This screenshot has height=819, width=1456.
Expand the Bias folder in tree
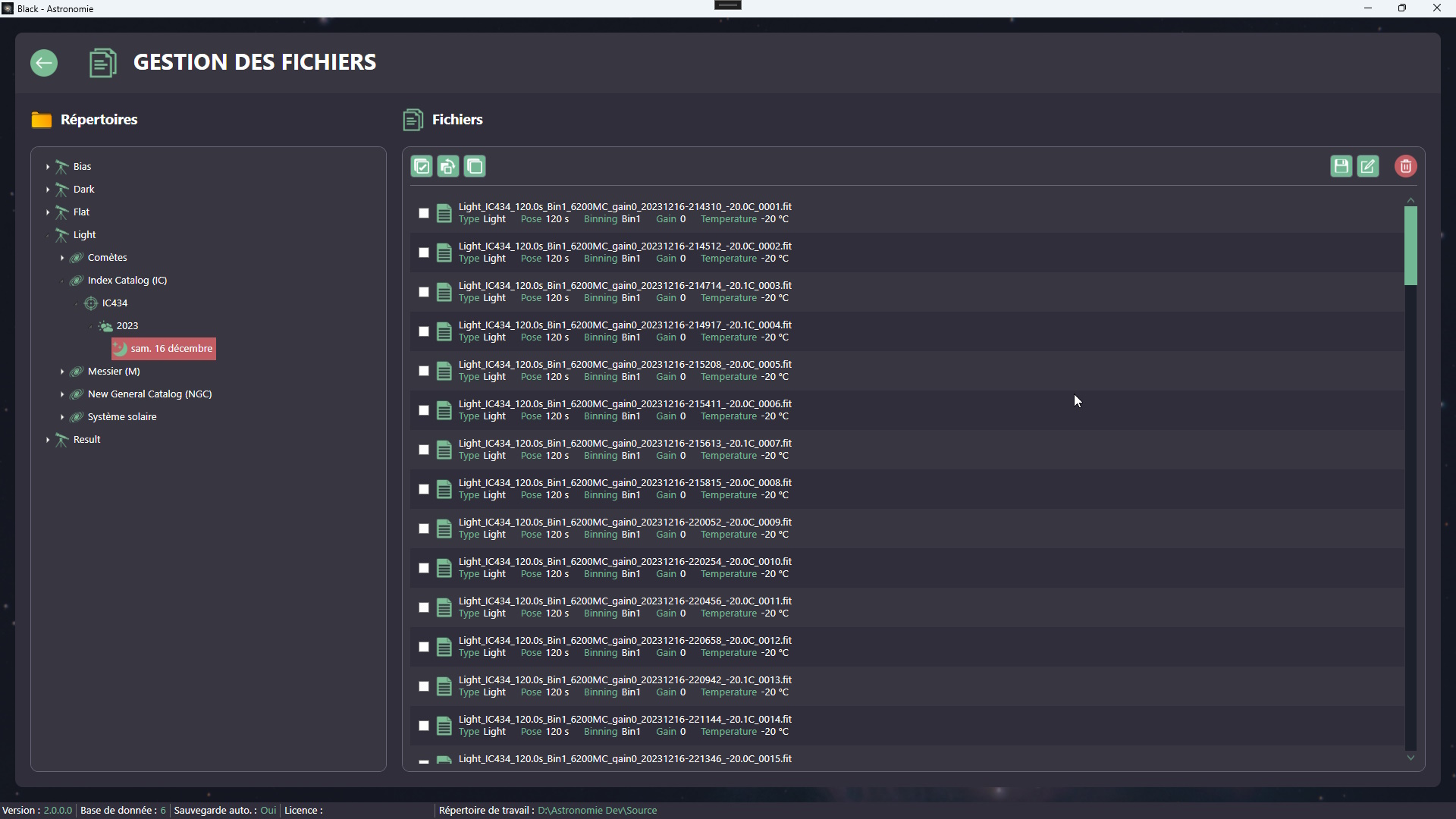point(48,167)
